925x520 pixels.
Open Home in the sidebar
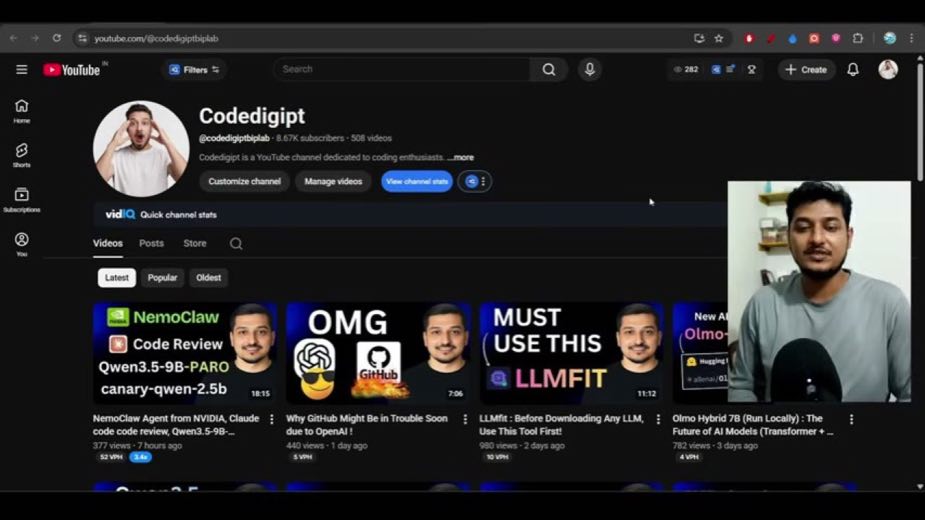tap(22, 111)
